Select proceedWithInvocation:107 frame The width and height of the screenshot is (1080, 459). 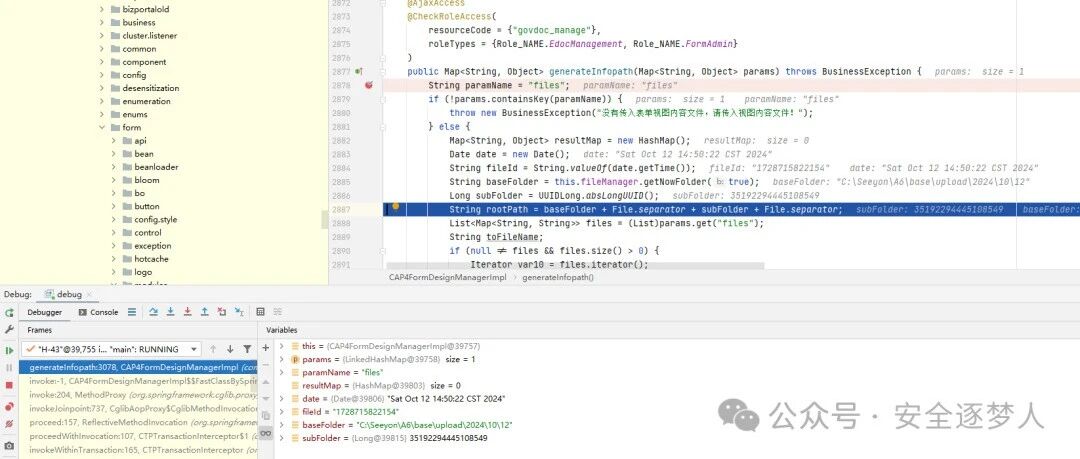tap(138, 436)
